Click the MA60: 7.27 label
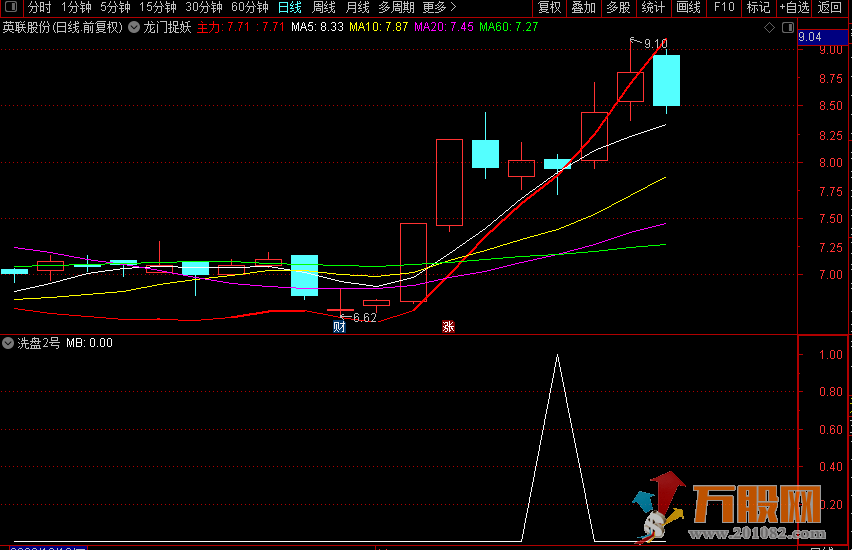Screen dimensions: 852x550 pyautogui.click(x=509, y=27)
